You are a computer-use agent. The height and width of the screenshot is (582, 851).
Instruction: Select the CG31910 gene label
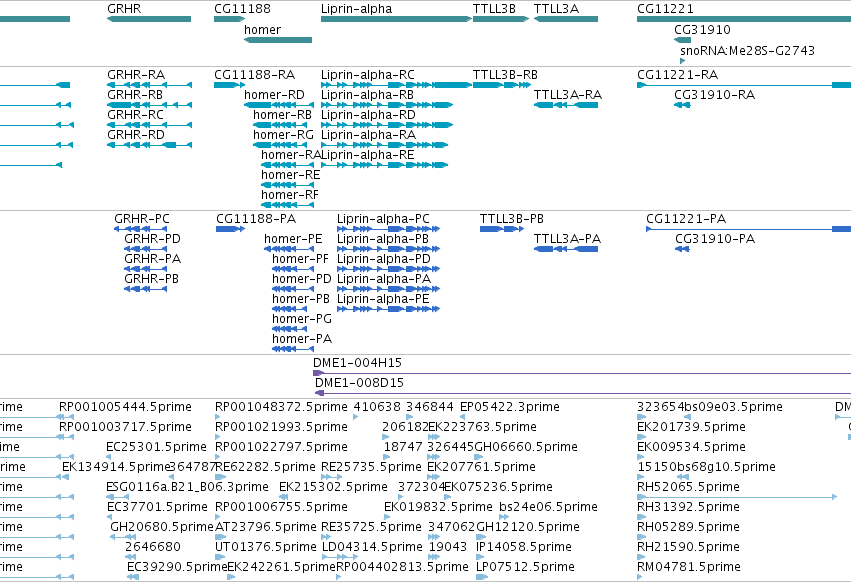click(x=702, y=30)
